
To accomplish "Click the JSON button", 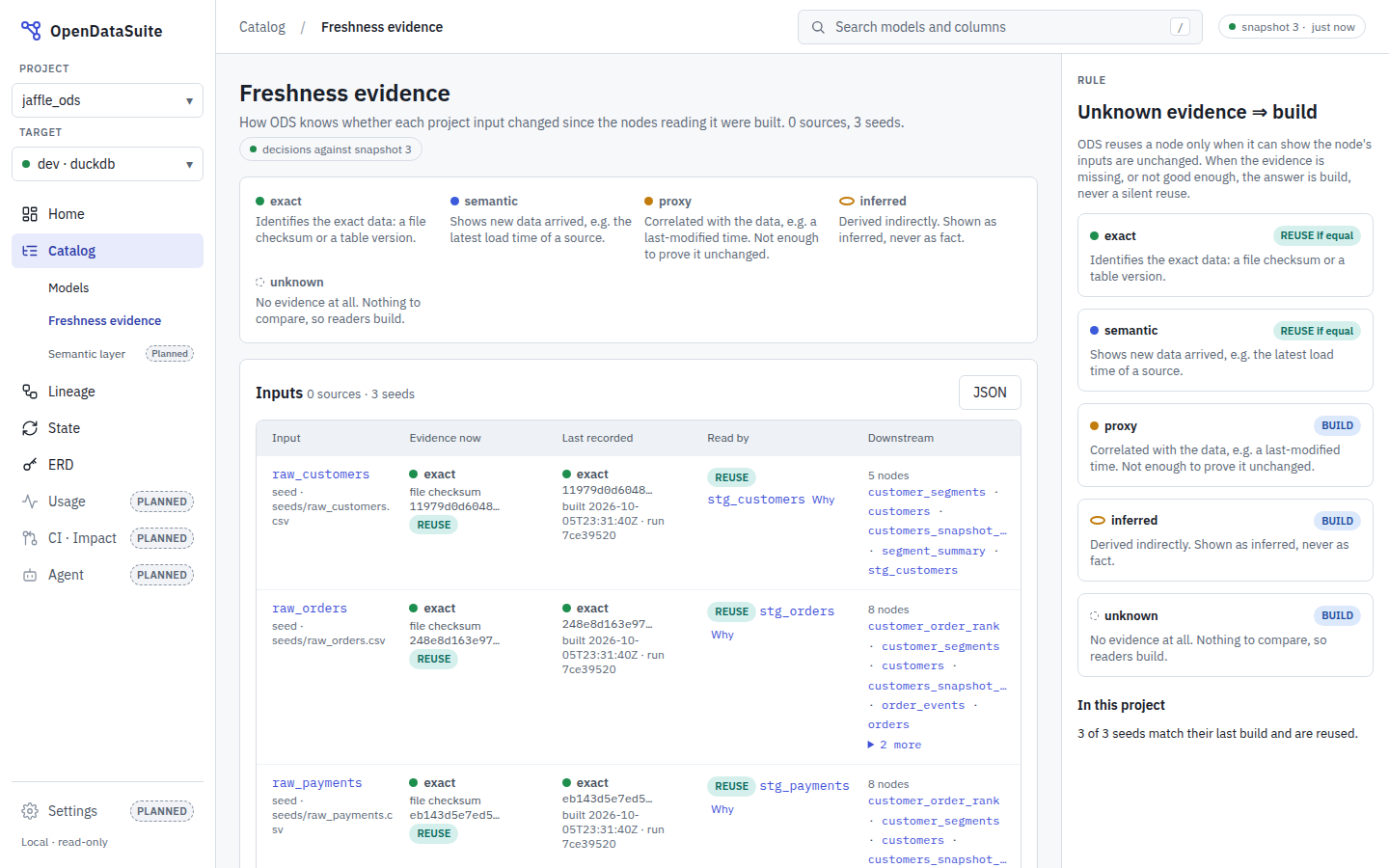I will [990, 393].
